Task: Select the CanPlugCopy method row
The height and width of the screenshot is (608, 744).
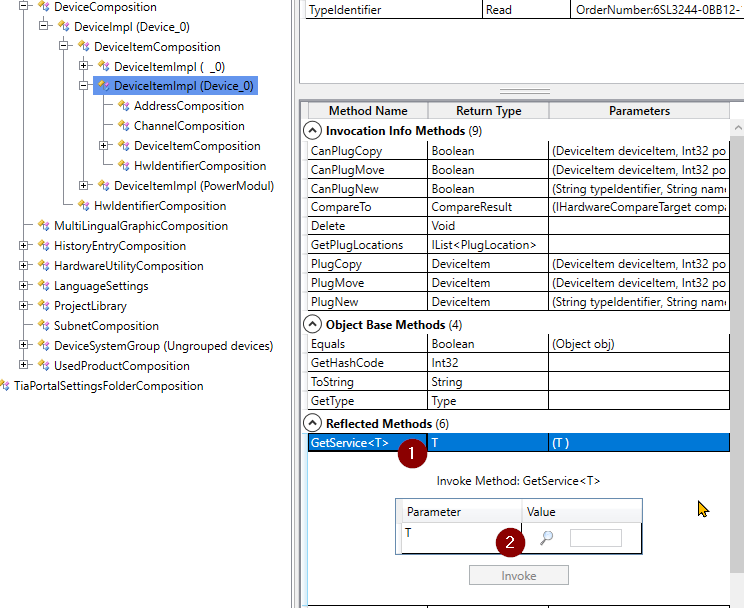Action: click(x=519, y=150)
